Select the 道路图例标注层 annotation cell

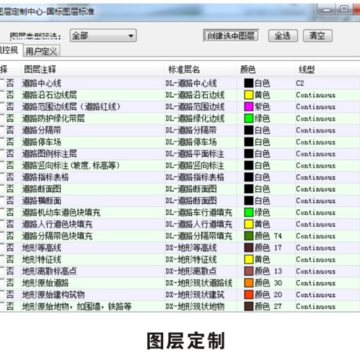(49, 154)
